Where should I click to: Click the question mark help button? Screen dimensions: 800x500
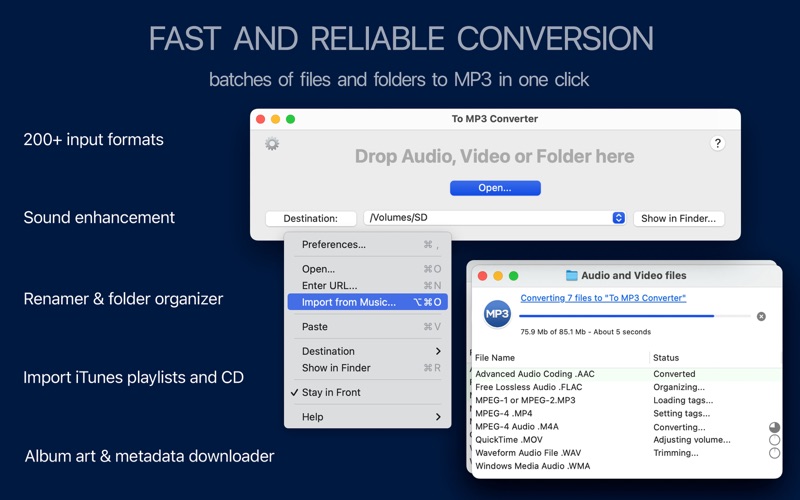click(x=717, y=143)
